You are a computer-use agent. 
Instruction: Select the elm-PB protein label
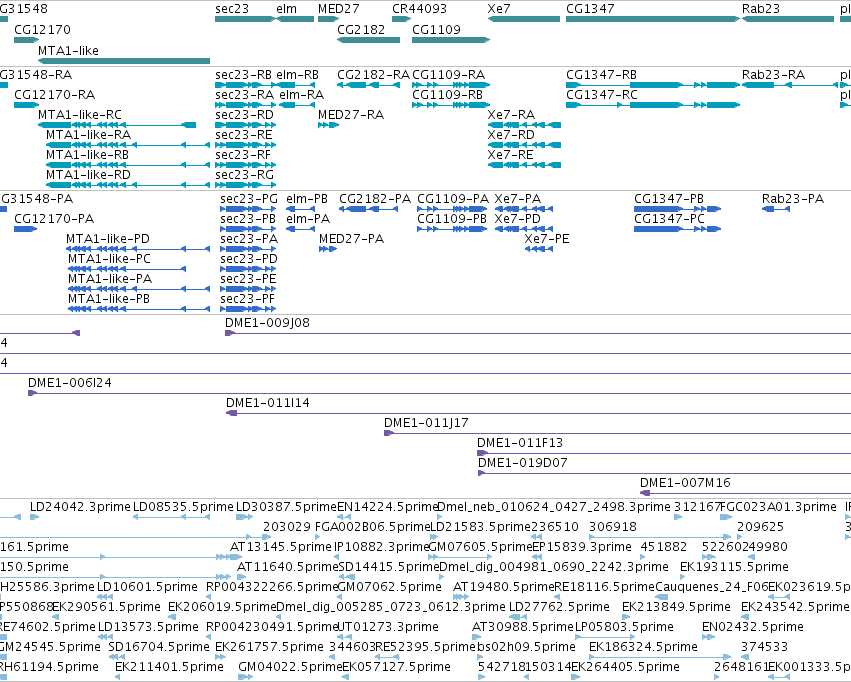click(x=307, y=199)
